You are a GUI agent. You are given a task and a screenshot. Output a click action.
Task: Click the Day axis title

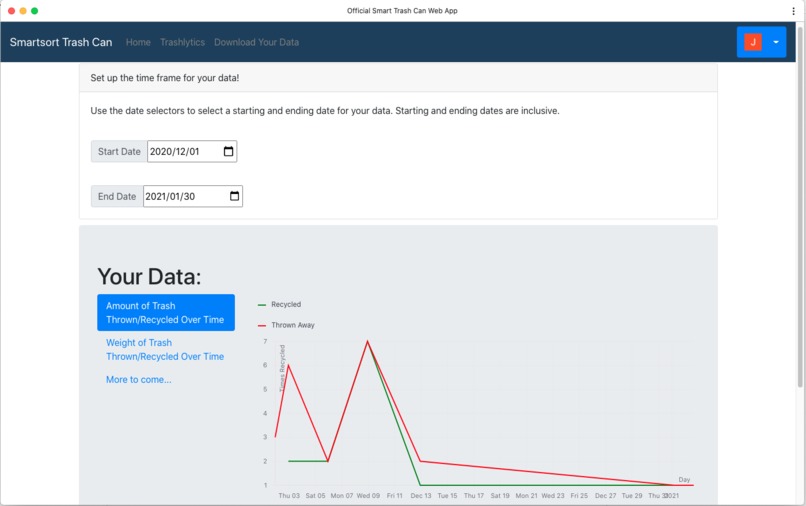(684, 479)
